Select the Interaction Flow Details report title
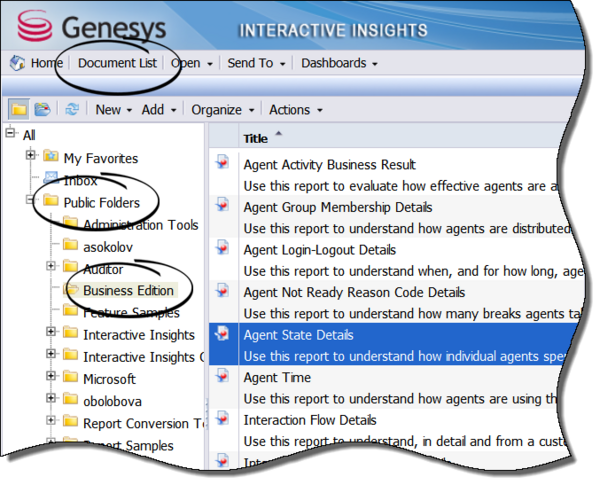This screenshot has height=485, width=600. coord(310,420)
